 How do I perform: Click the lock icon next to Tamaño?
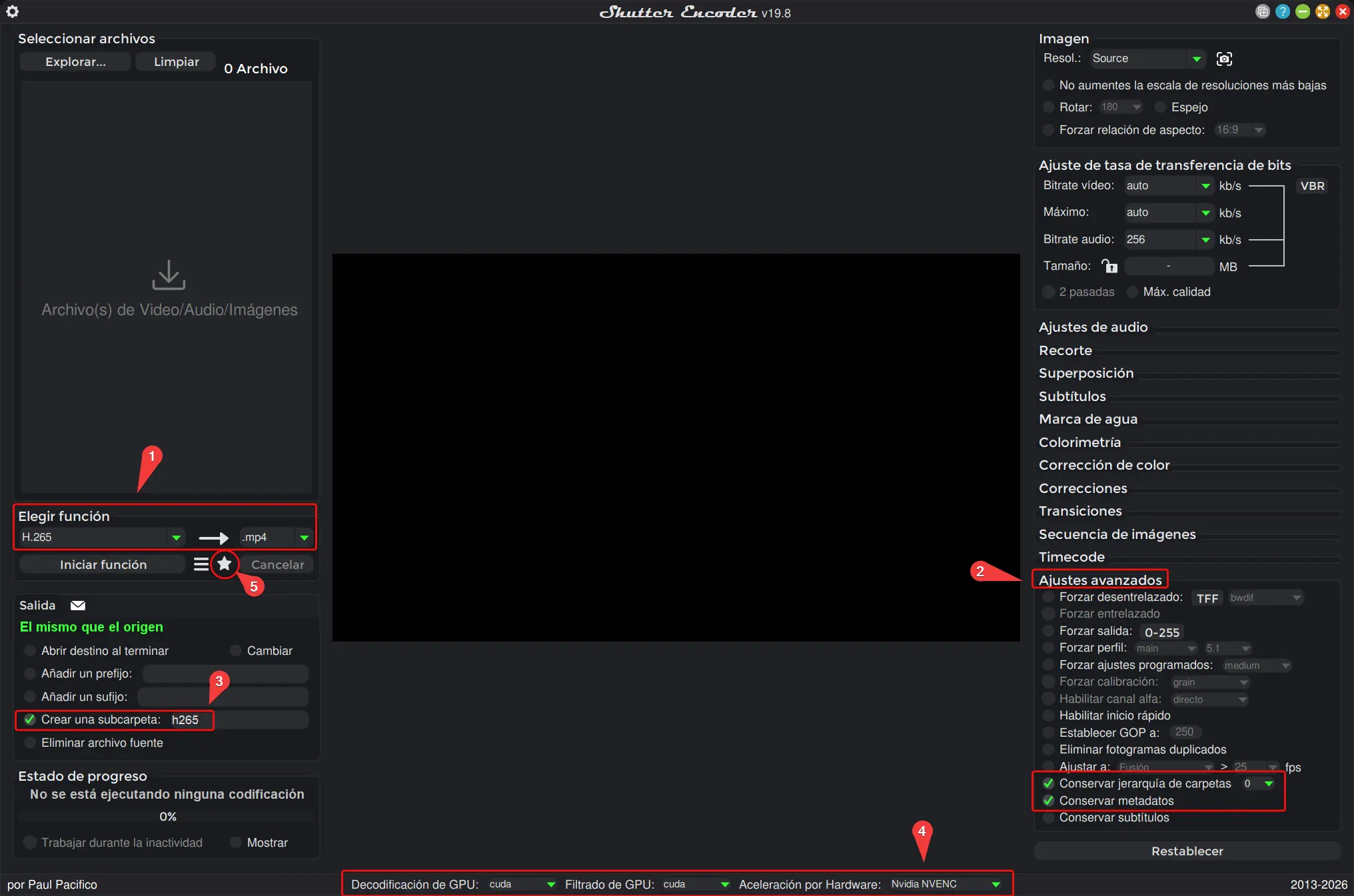tap(1110, 266)
